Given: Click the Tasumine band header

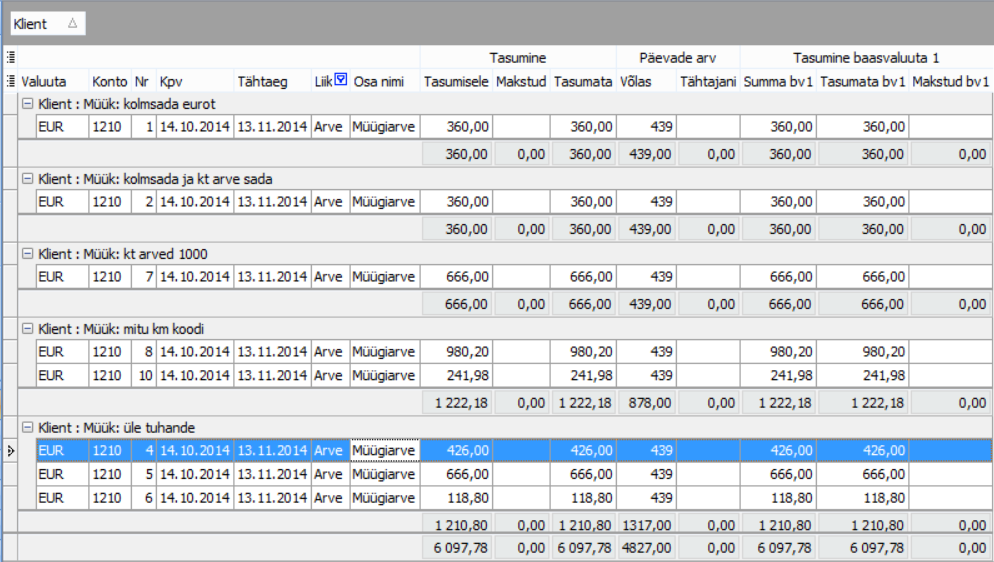Looking at the screenshot, I should coord(518,58).
